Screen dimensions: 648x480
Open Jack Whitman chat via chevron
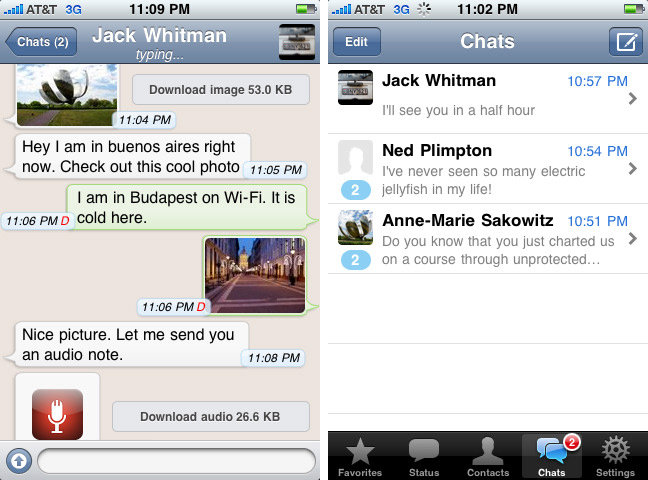632,98
